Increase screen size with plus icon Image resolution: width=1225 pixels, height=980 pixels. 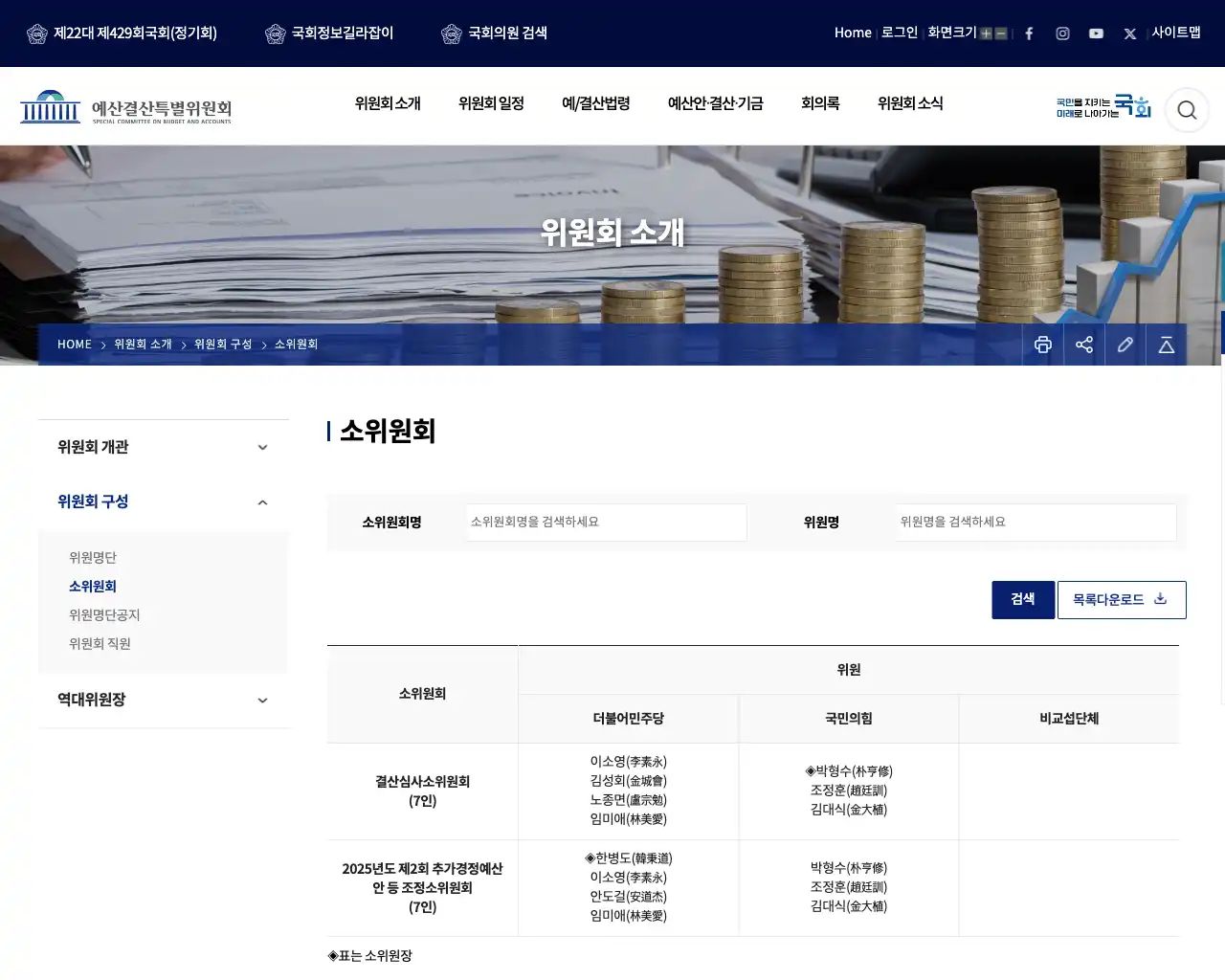(x=986, y=33)
